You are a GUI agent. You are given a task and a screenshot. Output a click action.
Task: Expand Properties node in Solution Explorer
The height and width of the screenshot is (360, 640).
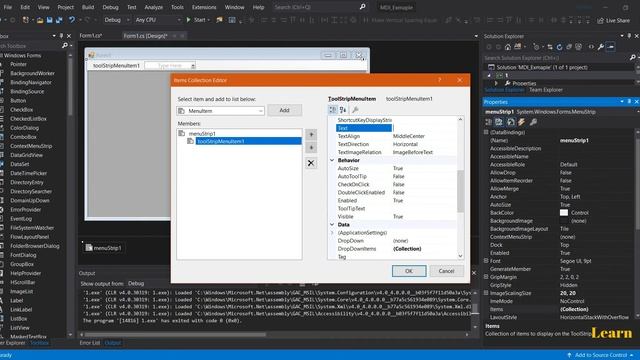click(x=496, y=83)
